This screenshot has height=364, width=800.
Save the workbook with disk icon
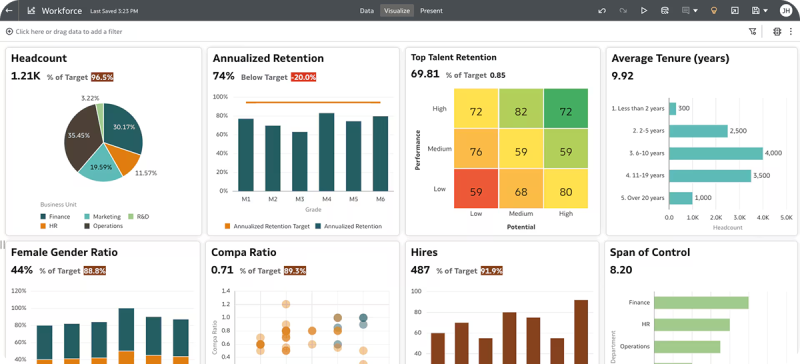[756, 11]
